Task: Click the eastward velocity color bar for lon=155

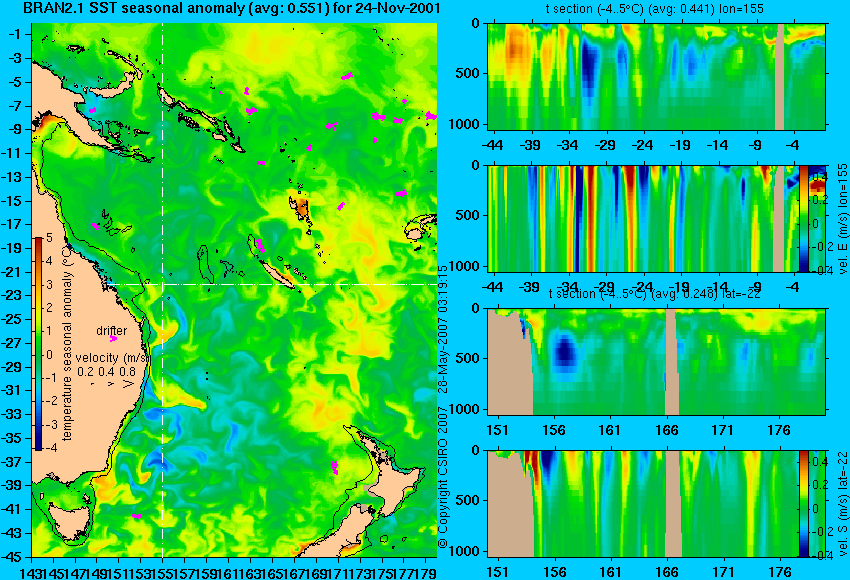Action: click(x=803, y=218)
